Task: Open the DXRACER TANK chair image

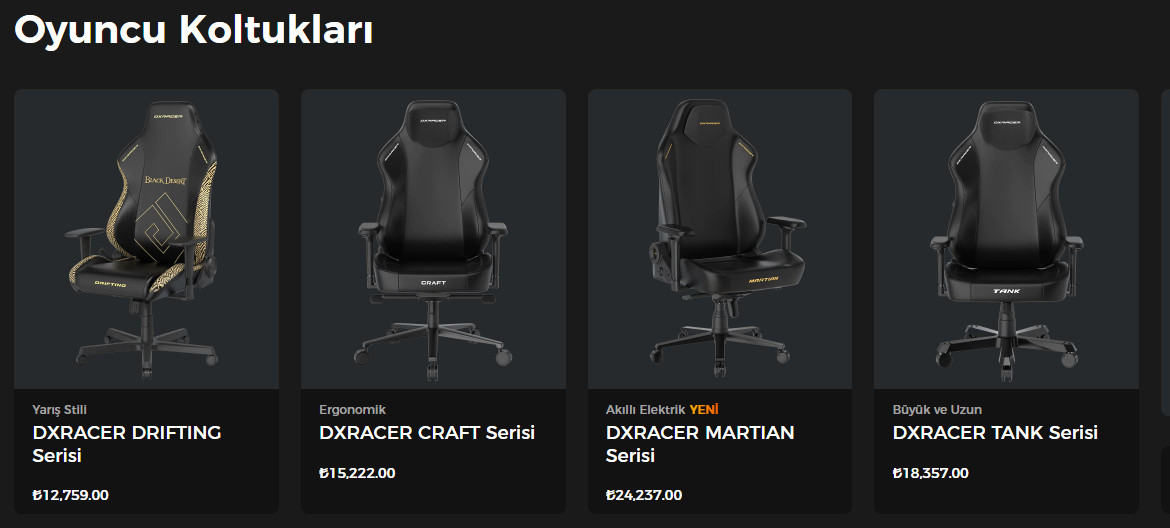Action: click(1007, 239)
